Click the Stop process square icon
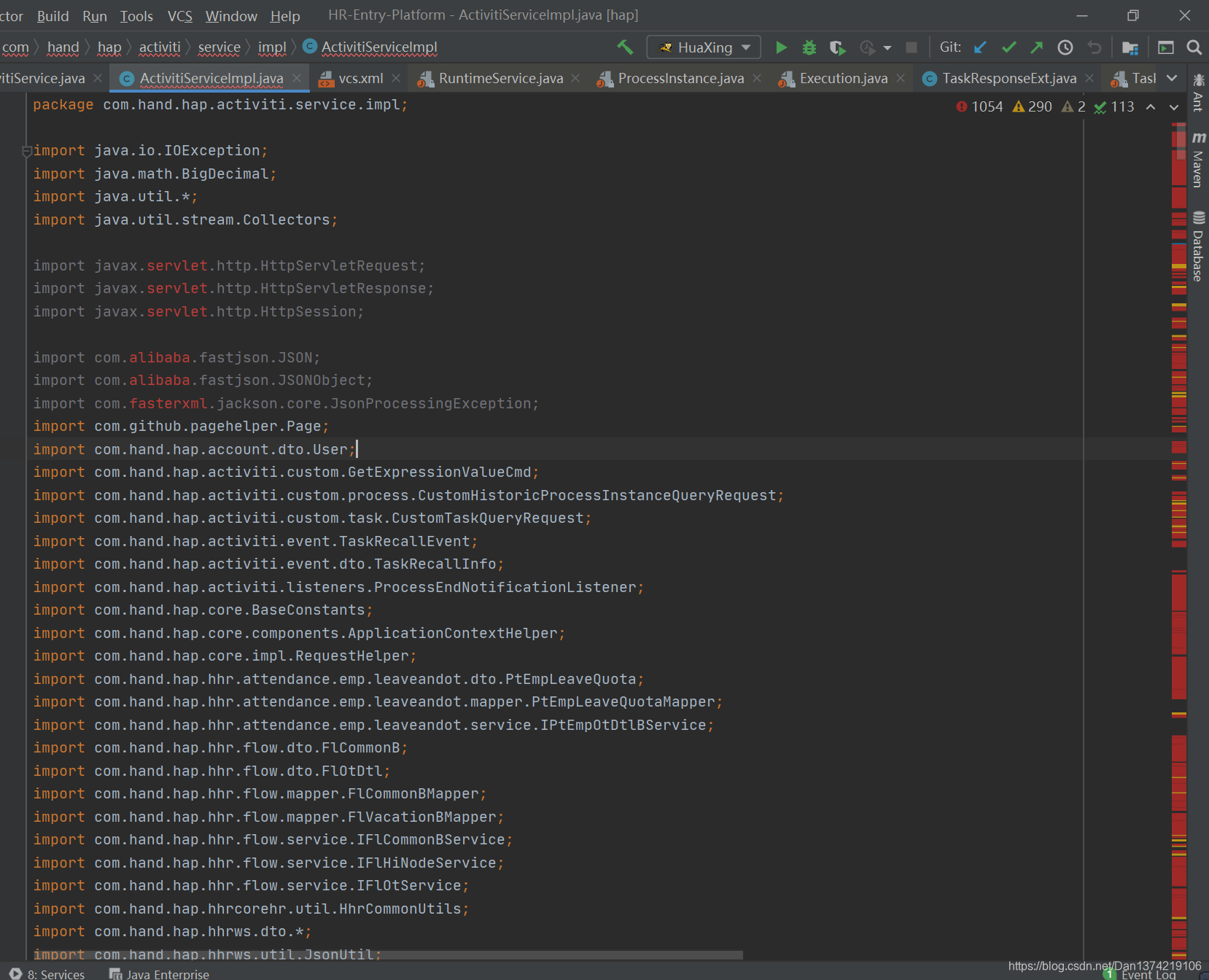The image size is (1209, 980). point(911,47)
